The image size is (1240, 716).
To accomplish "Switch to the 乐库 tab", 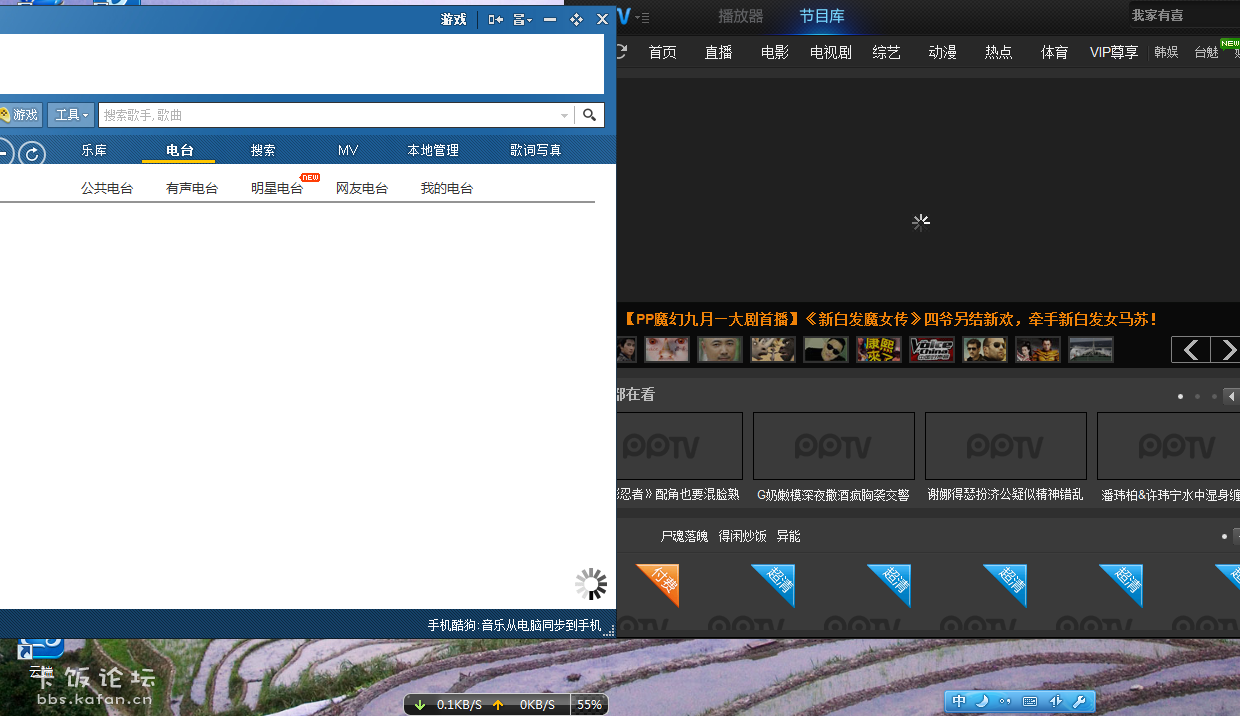I will 94,150.
